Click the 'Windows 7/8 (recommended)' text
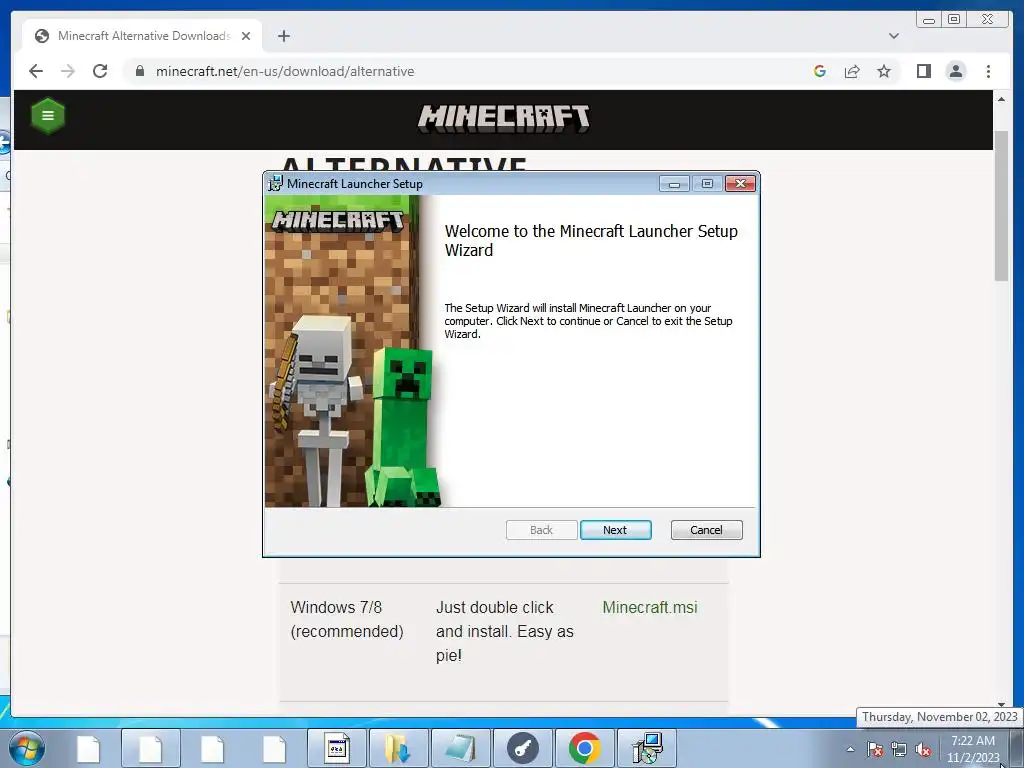Screen dimensions: 1024x768 point(347,619)
